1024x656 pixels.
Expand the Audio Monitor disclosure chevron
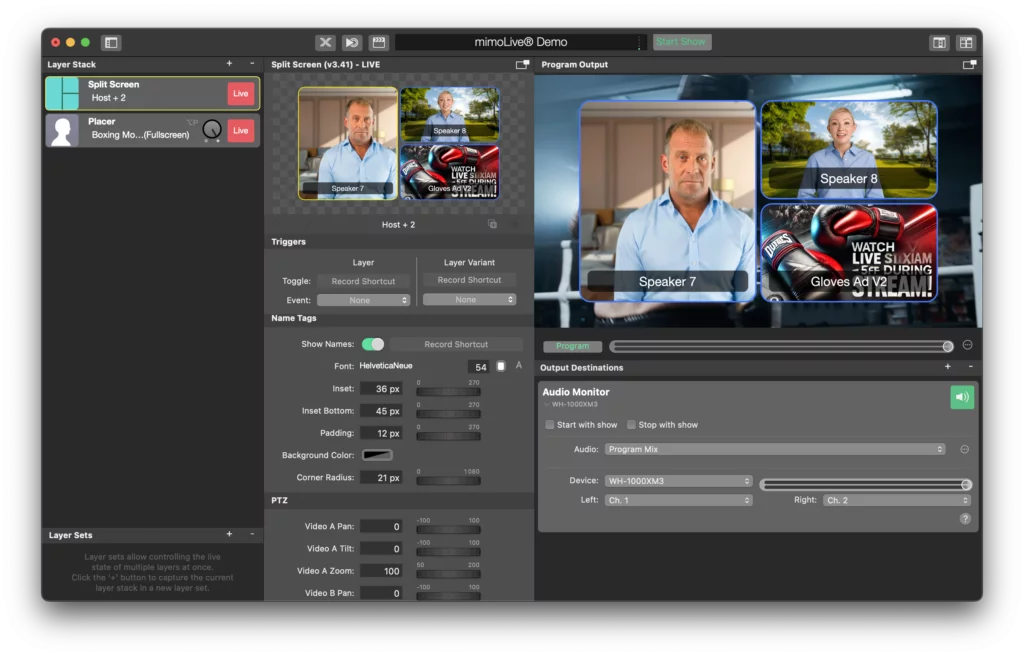tap(547, 404)
